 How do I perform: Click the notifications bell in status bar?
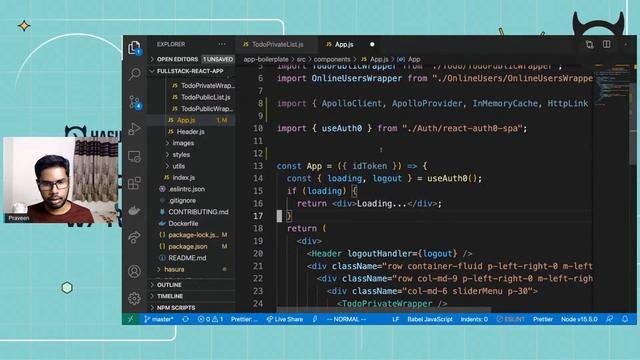point(625,319)
